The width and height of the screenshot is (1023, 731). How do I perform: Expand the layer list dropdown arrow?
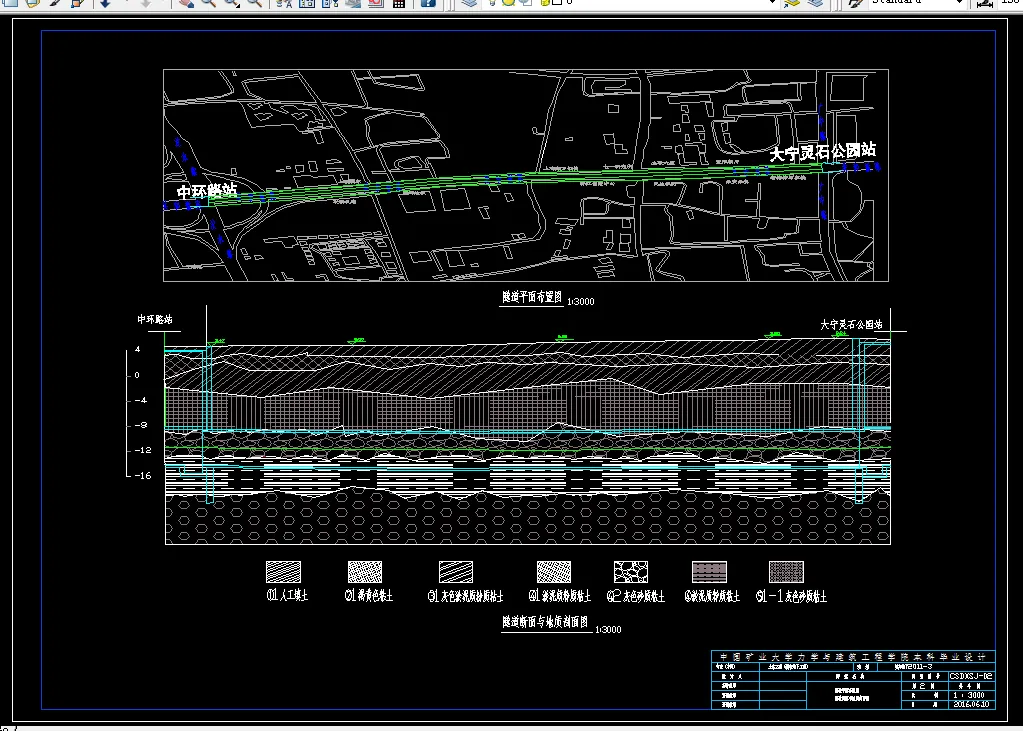tap(773, 3)
